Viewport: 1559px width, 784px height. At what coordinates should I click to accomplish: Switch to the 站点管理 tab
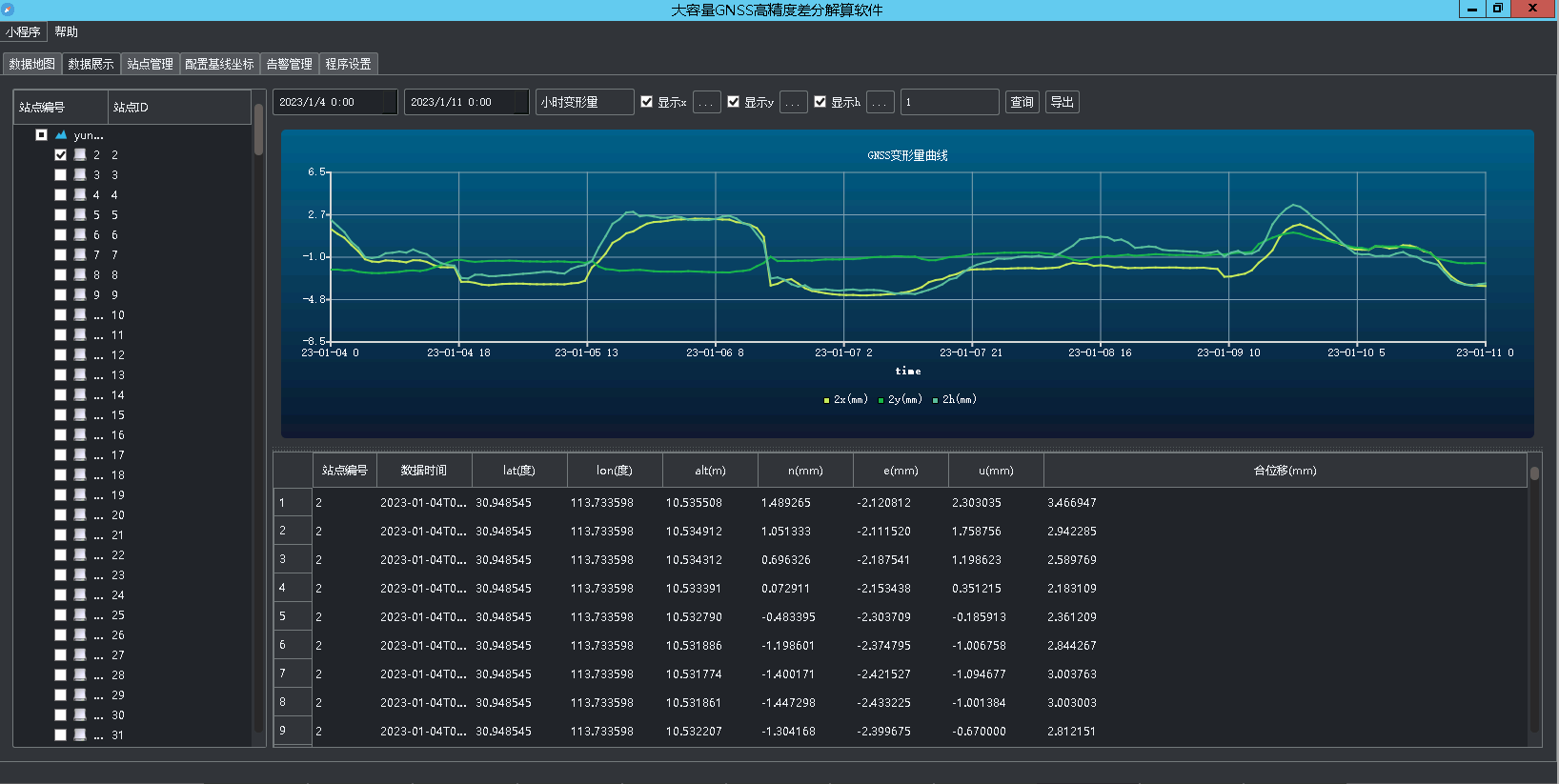[150, 64]
